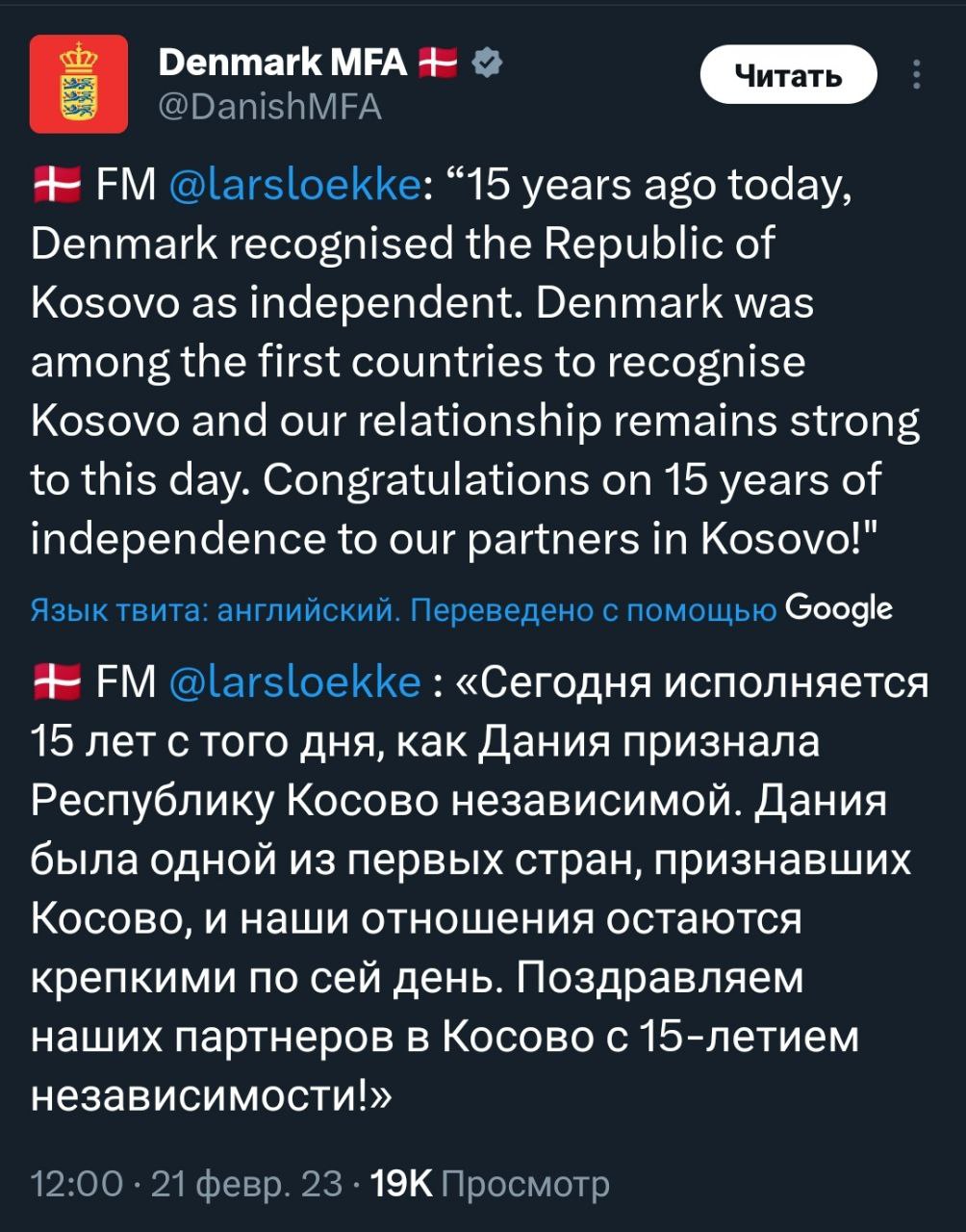
Task: Open the 19K Просмотр view count
Action: pos(491,1184)
